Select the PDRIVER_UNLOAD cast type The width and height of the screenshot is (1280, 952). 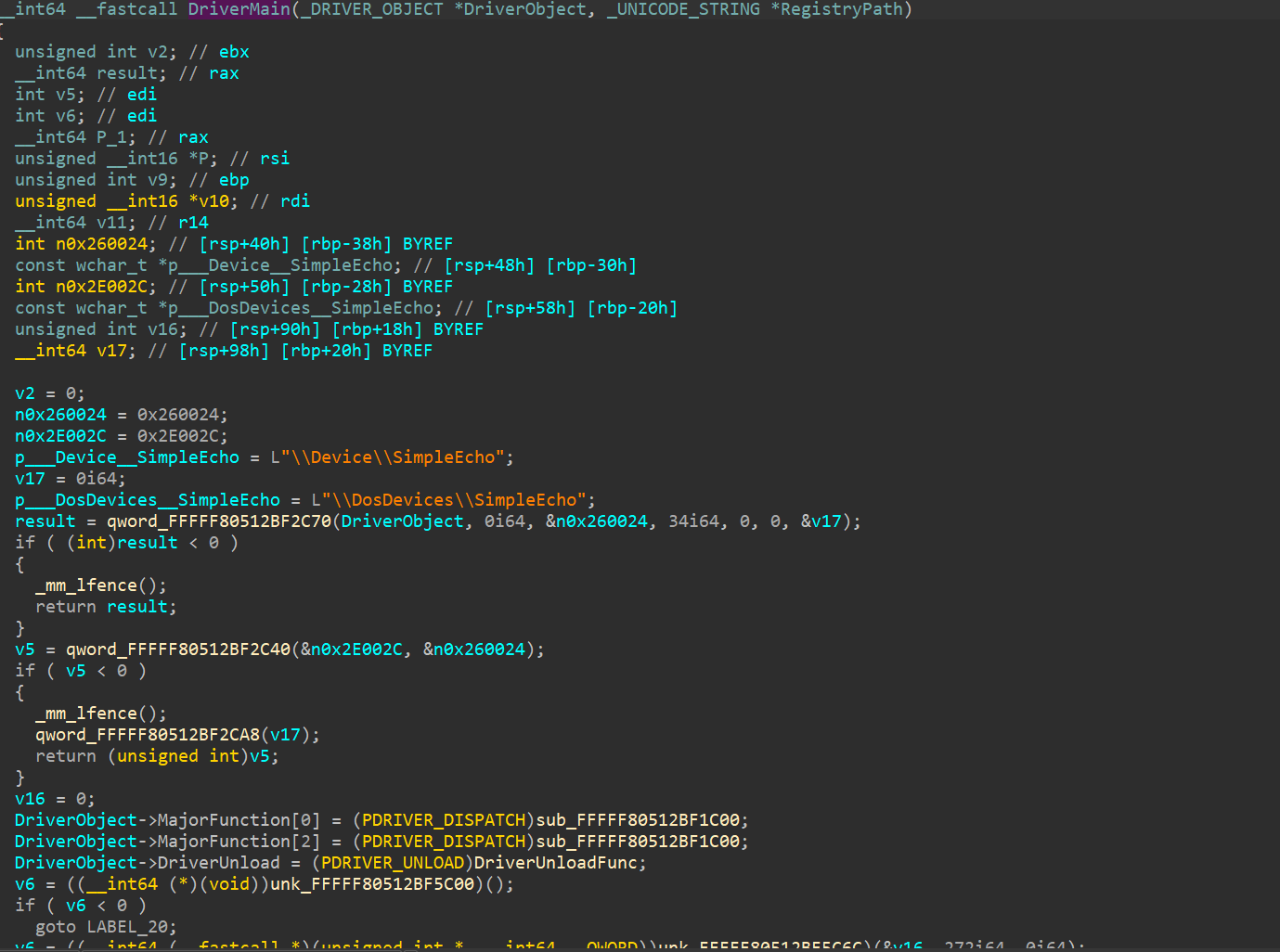point(393,863)
